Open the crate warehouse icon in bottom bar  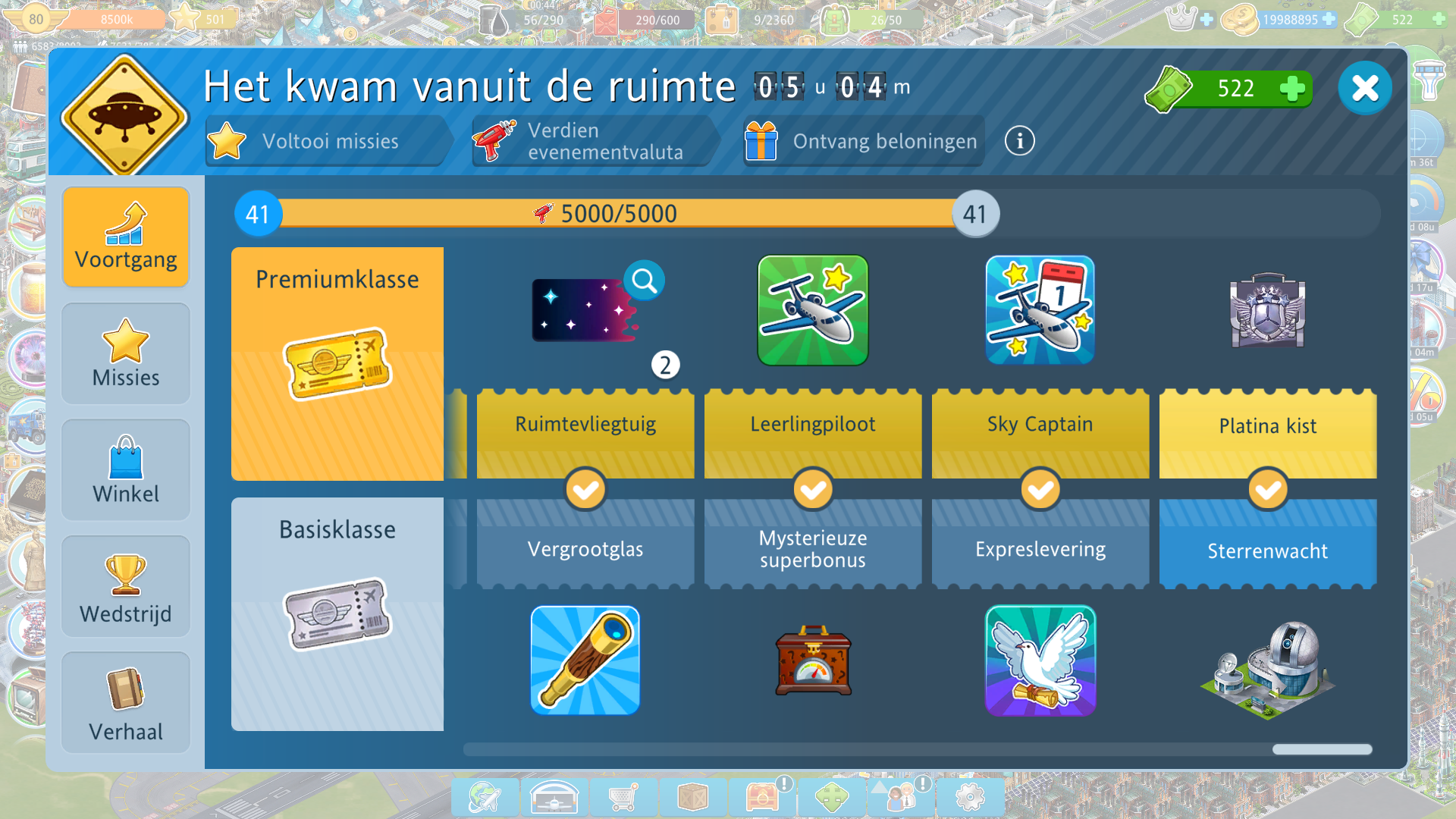pos(692,798)
